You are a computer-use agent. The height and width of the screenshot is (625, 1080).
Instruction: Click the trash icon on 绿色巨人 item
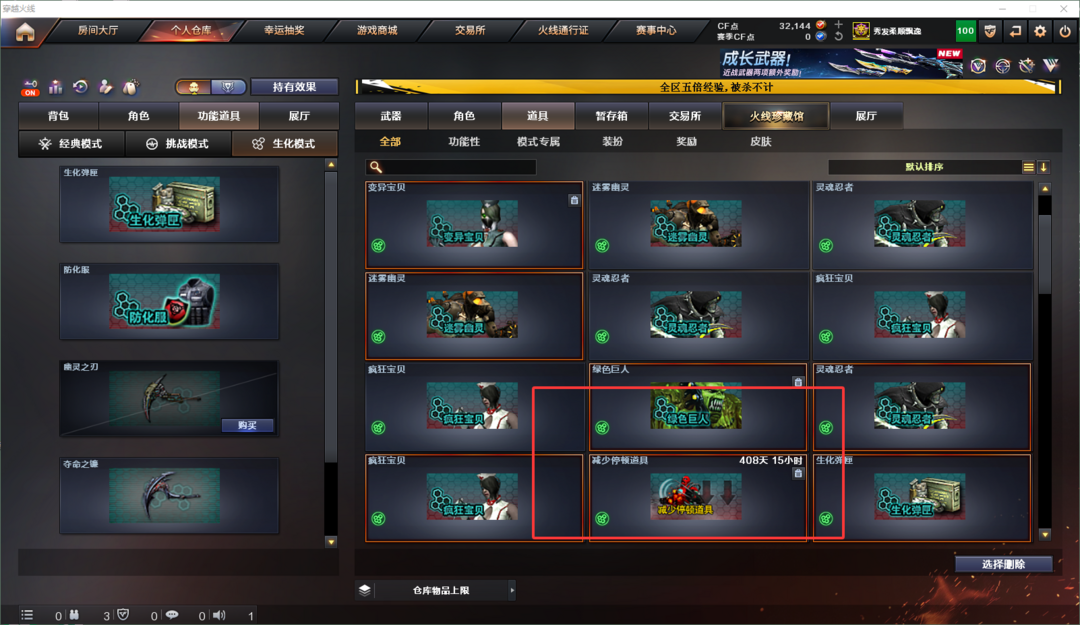[798, 382]
